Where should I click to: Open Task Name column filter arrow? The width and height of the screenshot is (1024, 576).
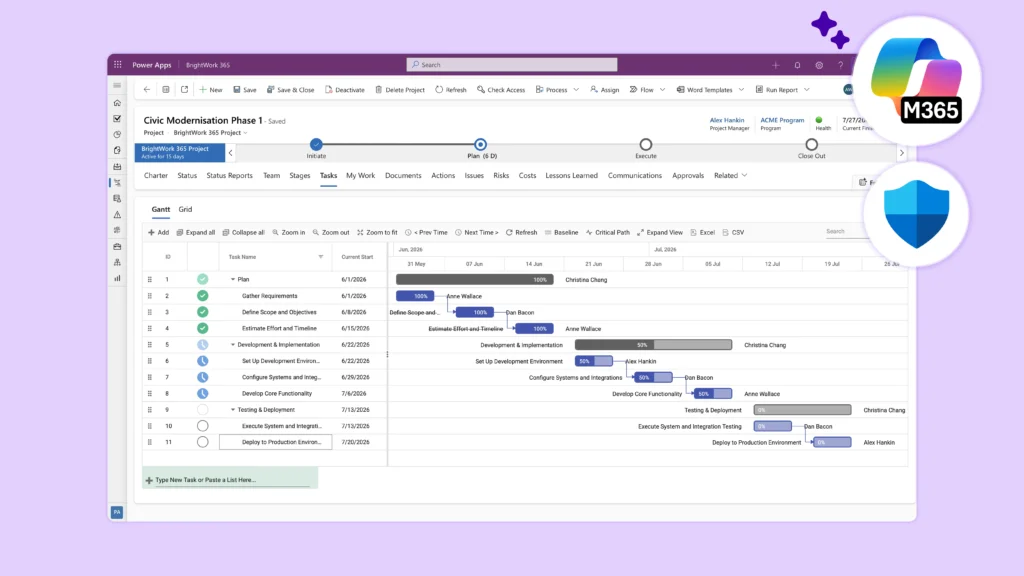(x=321, y=257)
